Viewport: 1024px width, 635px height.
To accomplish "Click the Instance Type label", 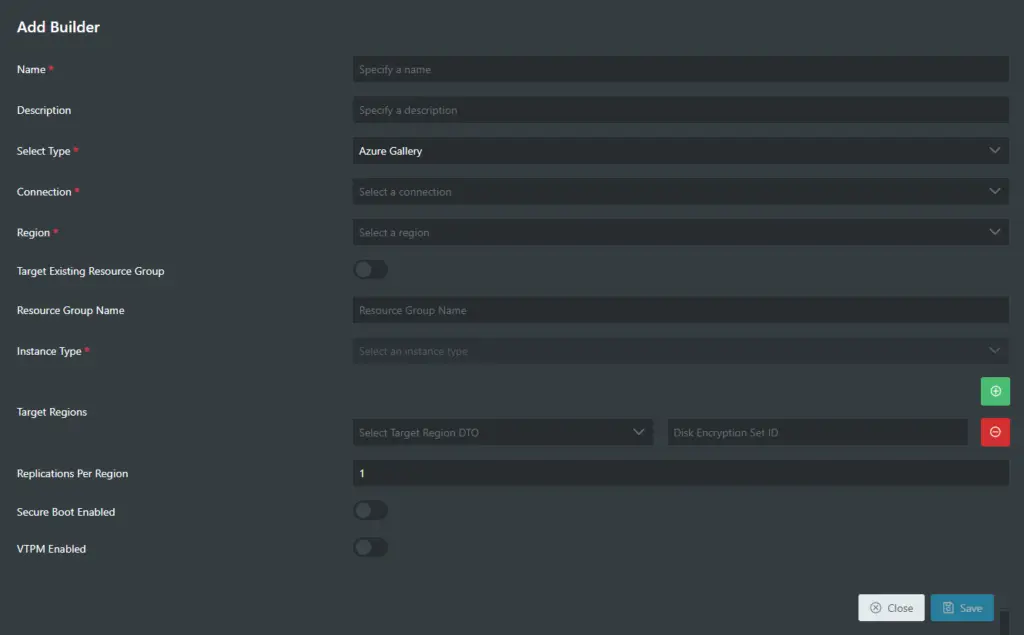I will pos(49,351).
